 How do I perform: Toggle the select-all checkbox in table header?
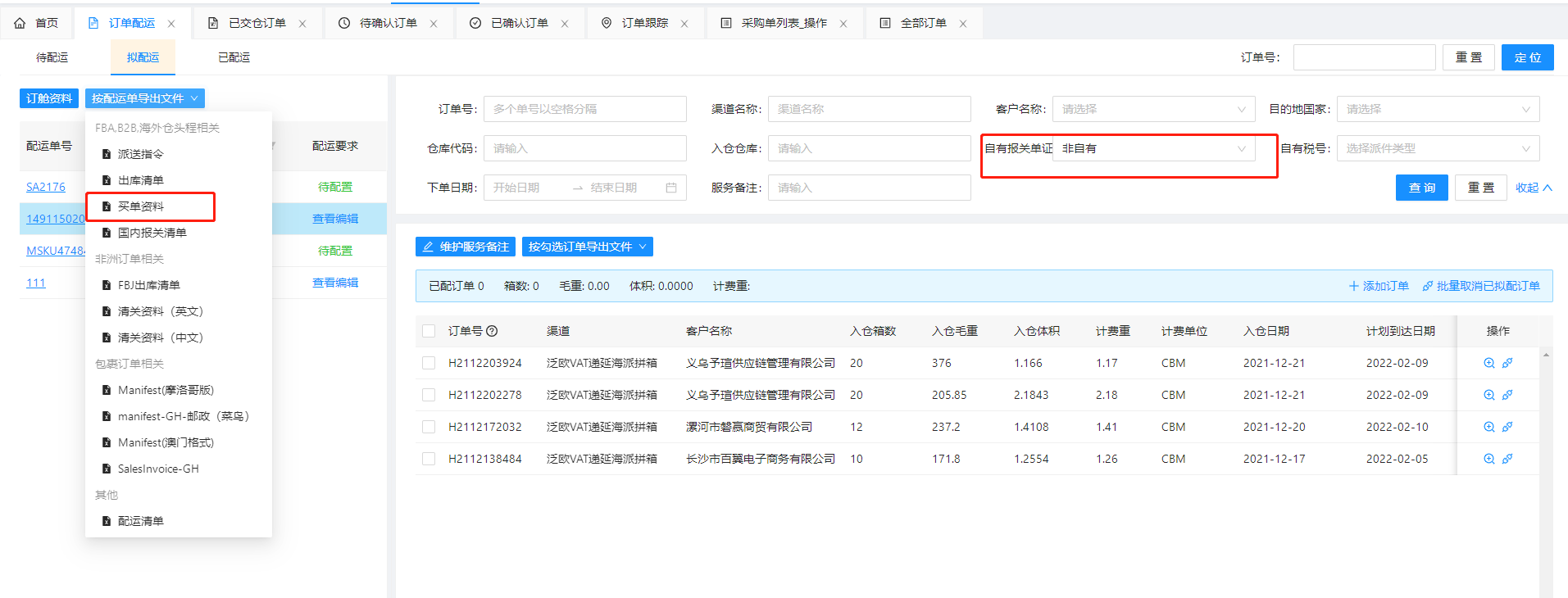point(429,331)
